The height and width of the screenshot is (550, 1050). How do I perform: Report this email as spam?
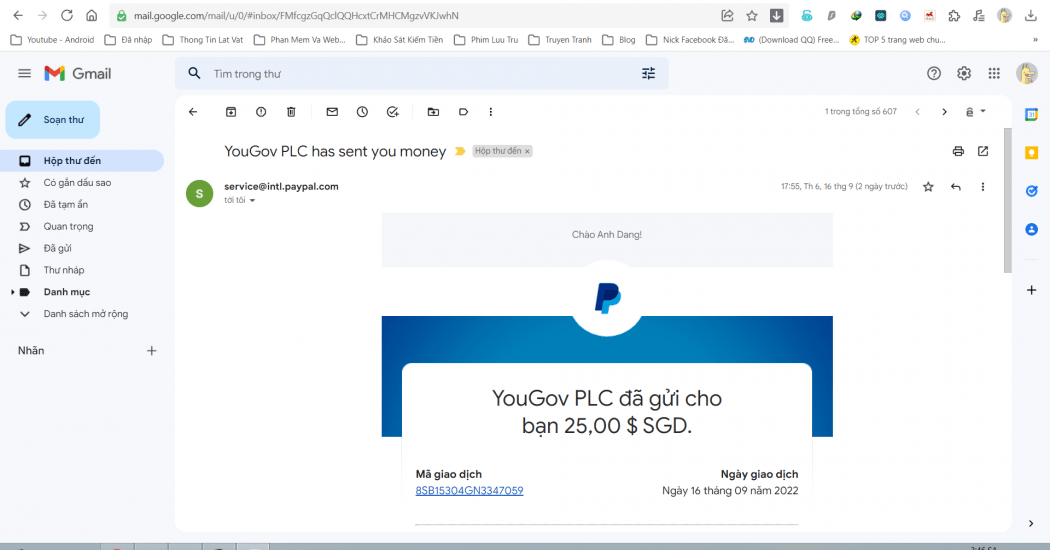(261, 112)
